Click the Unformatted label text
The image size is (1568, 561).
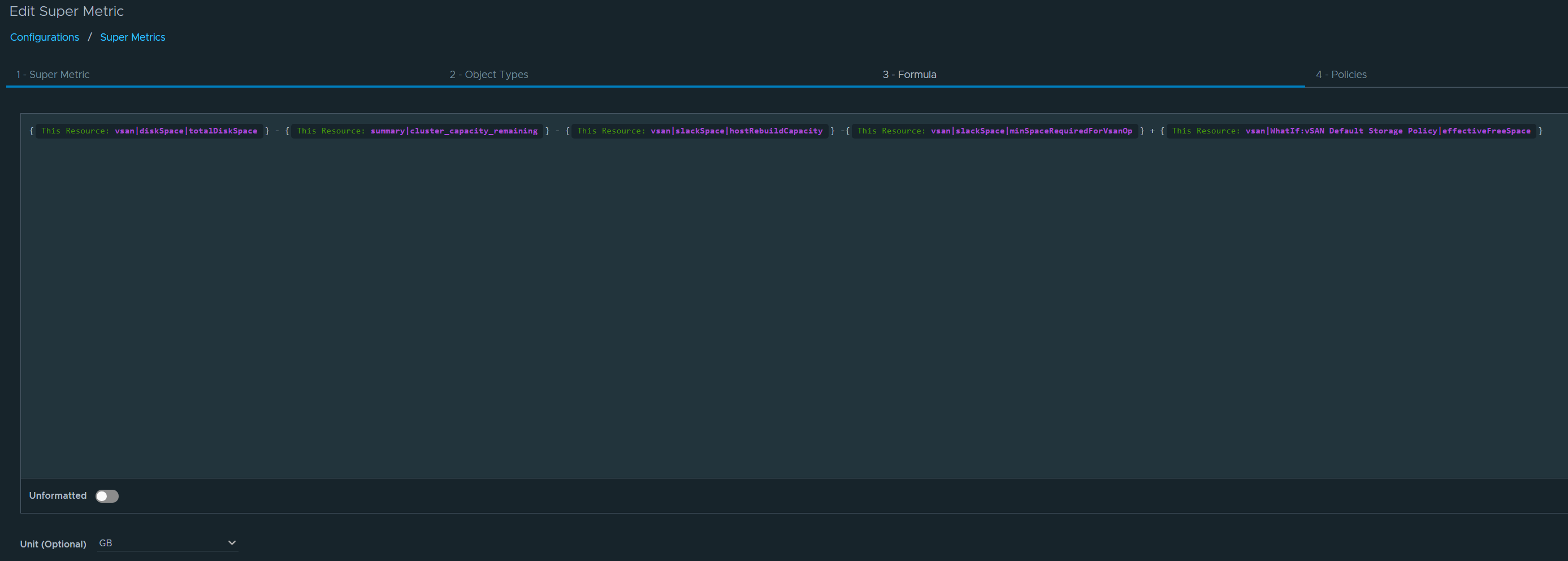[58, 496]
